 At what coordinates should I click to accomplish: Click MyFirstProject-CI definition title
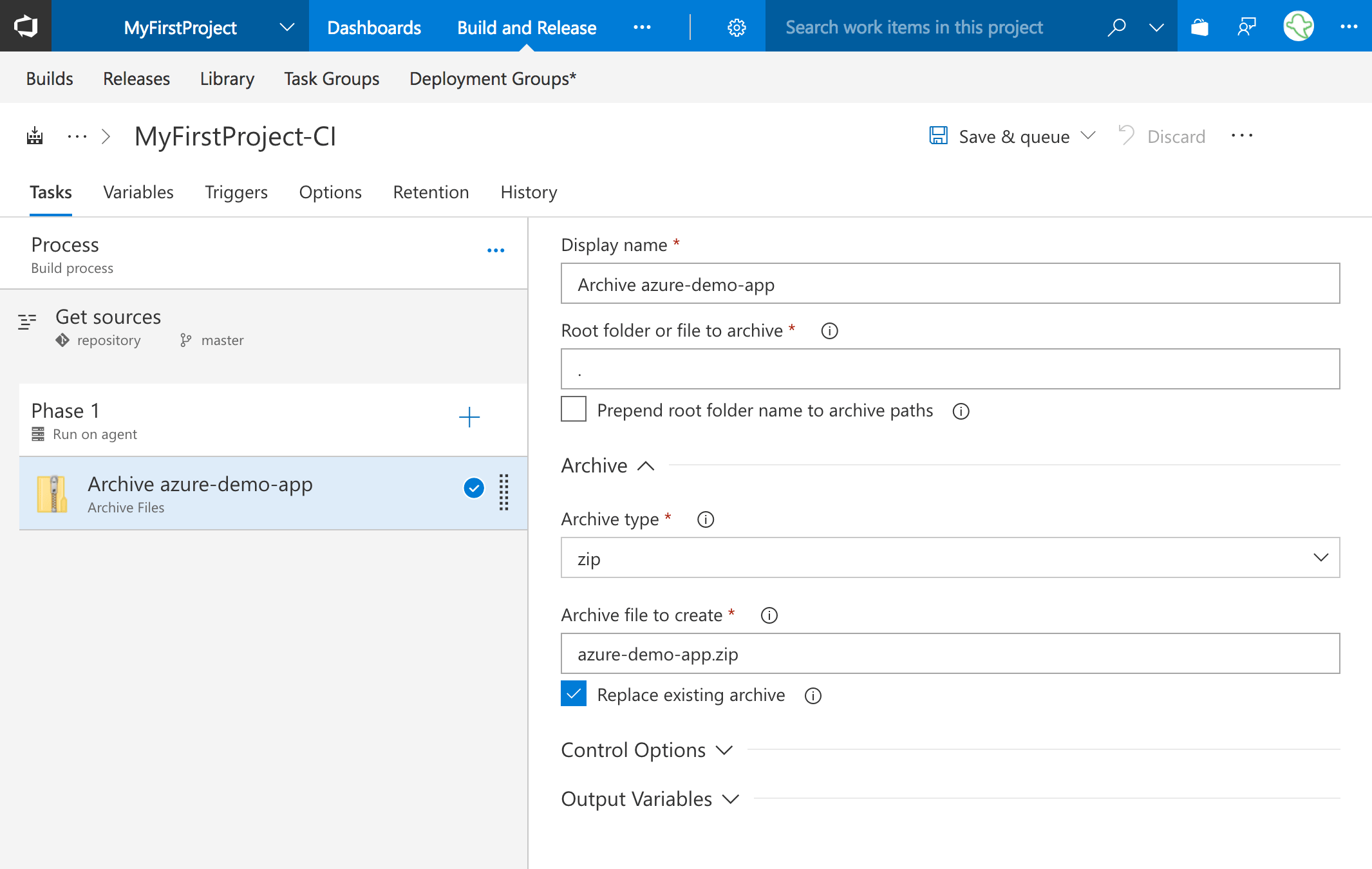point(236,136)
